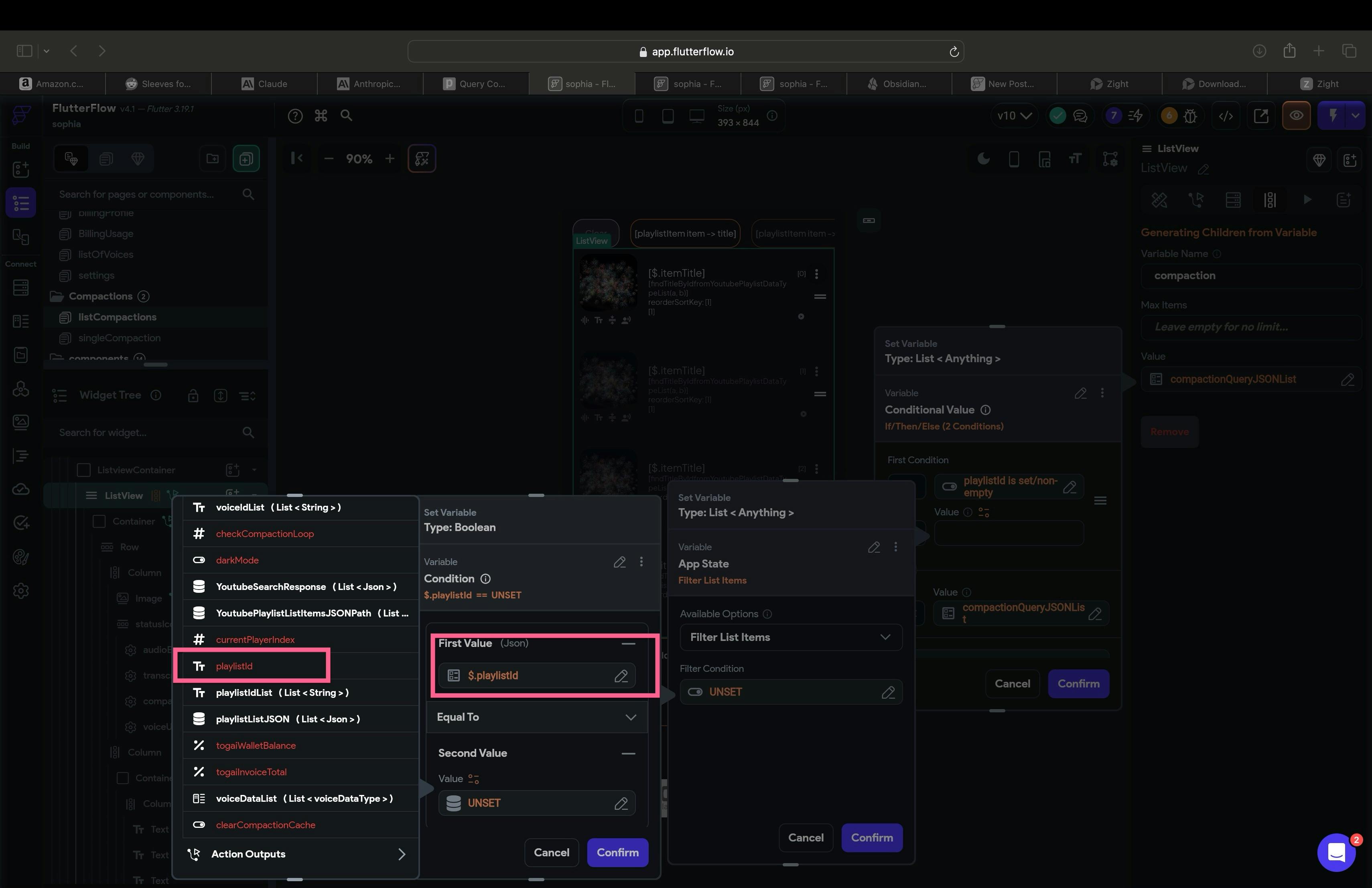The image size is (1372, 888).
Task: Choose playlistId variable from the list
Action: pos(234,666)
